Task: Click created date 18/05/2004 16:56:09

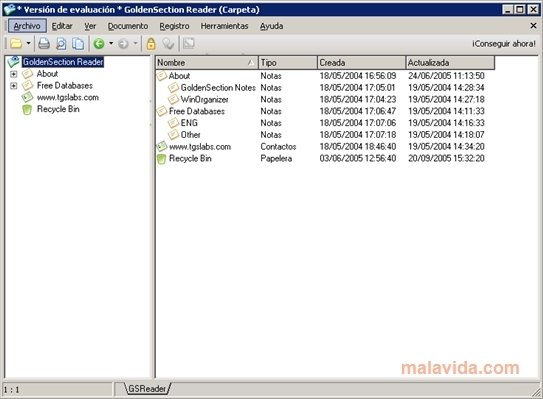Action: point(358,76)
